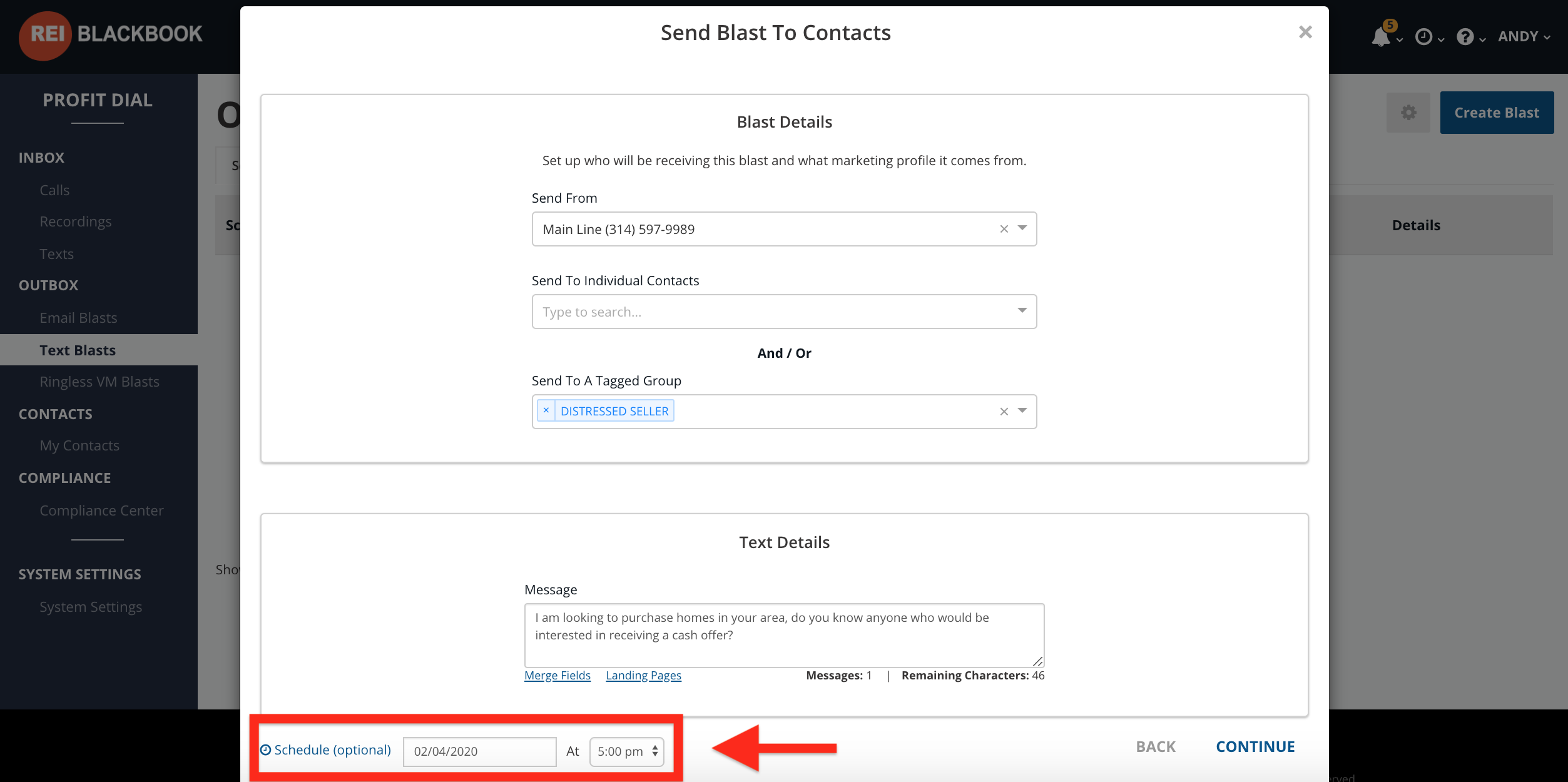Open Email Blasts in the sidebar
The image size is (1568, 782).
pyautogui.click(x=78, y=318)
